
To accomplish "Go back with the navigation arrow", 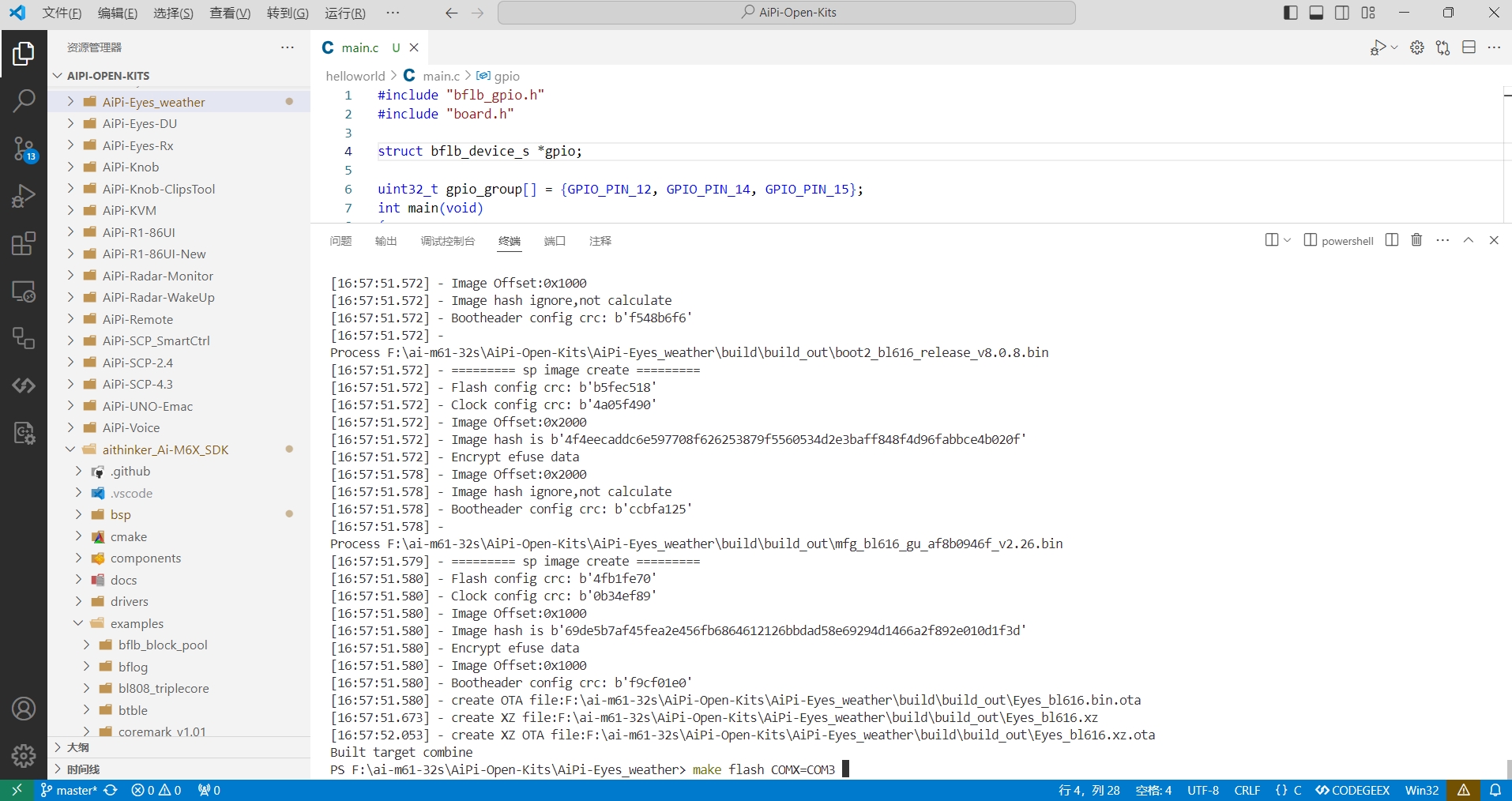I will tap(452, 13).
